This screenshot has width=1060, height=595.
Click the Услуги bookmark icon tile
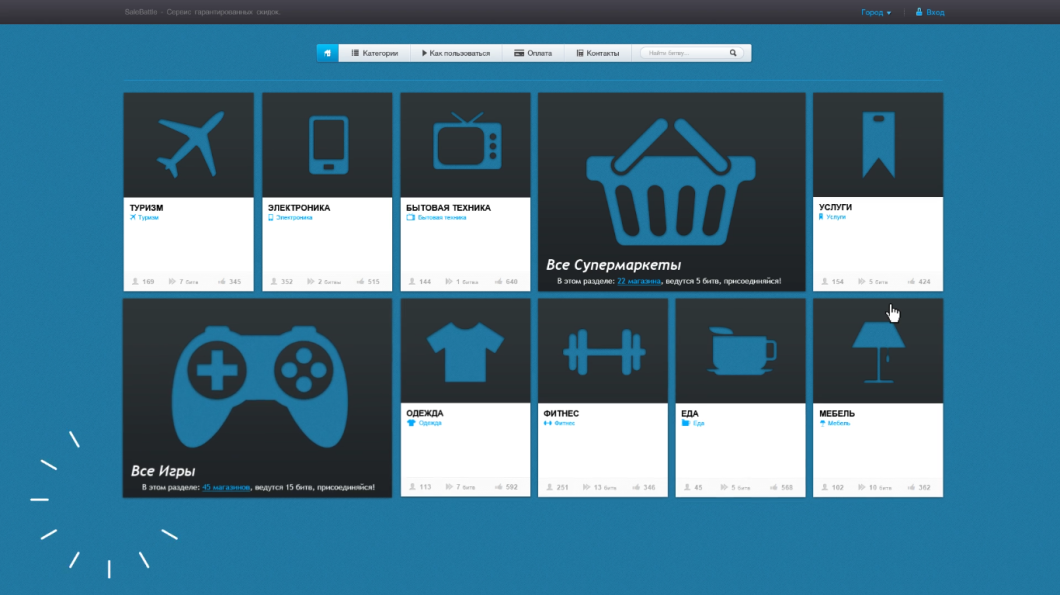pos(877,145)
